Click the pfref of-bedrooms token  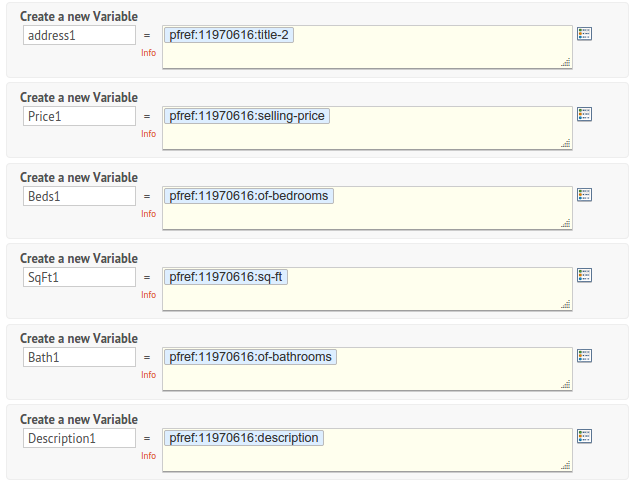(x=248, y=196)
